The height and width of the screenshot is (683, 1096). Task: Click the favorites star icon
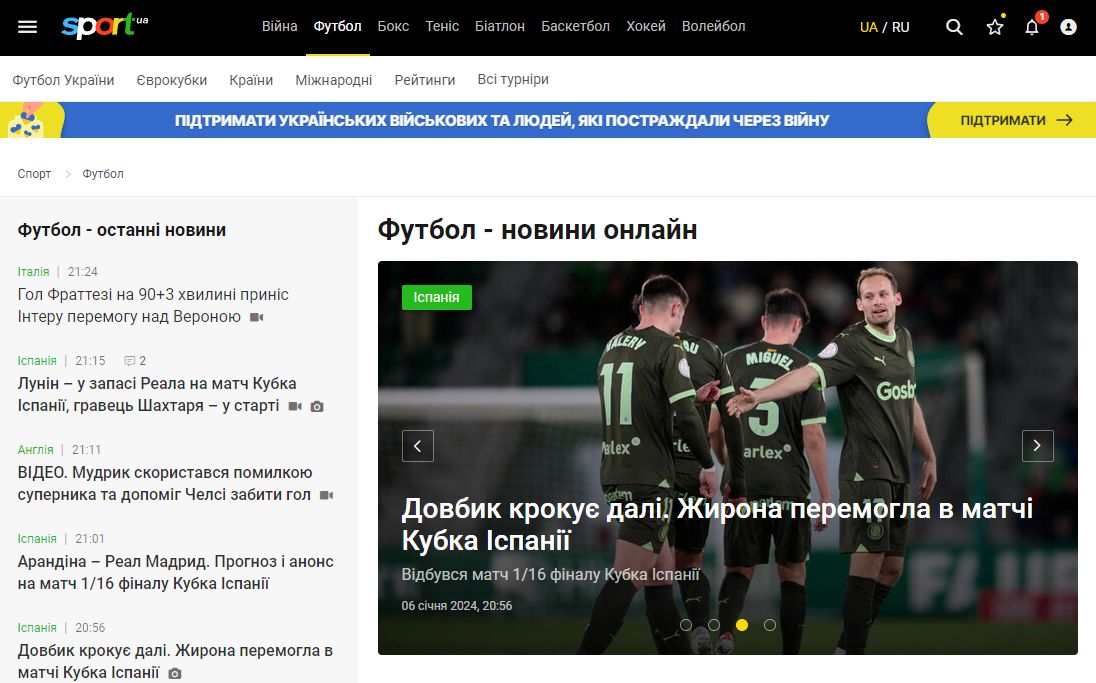coord(994,27)
